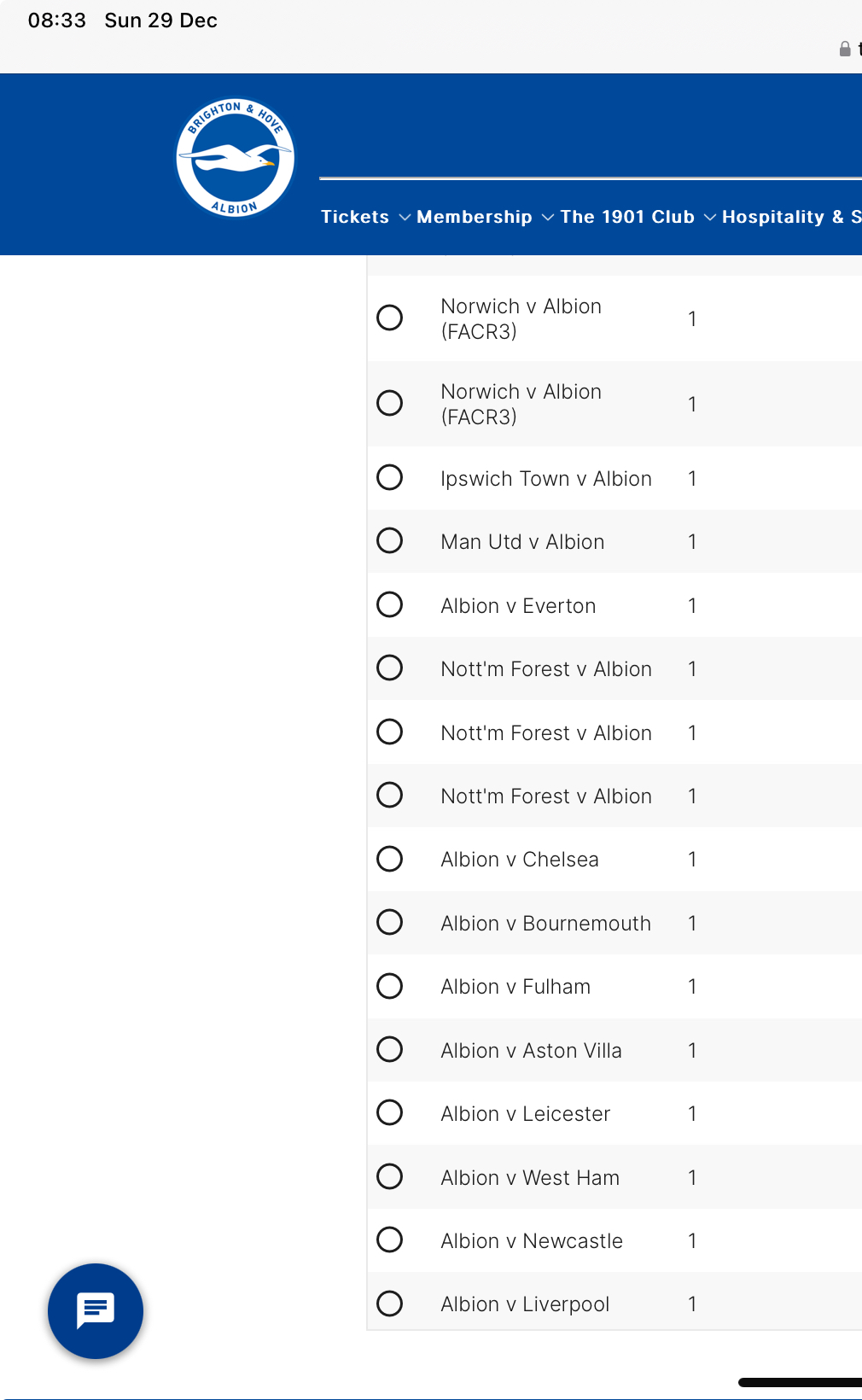
Task: Expand The 1901 Club dropdown chevron
Action: 710,218
